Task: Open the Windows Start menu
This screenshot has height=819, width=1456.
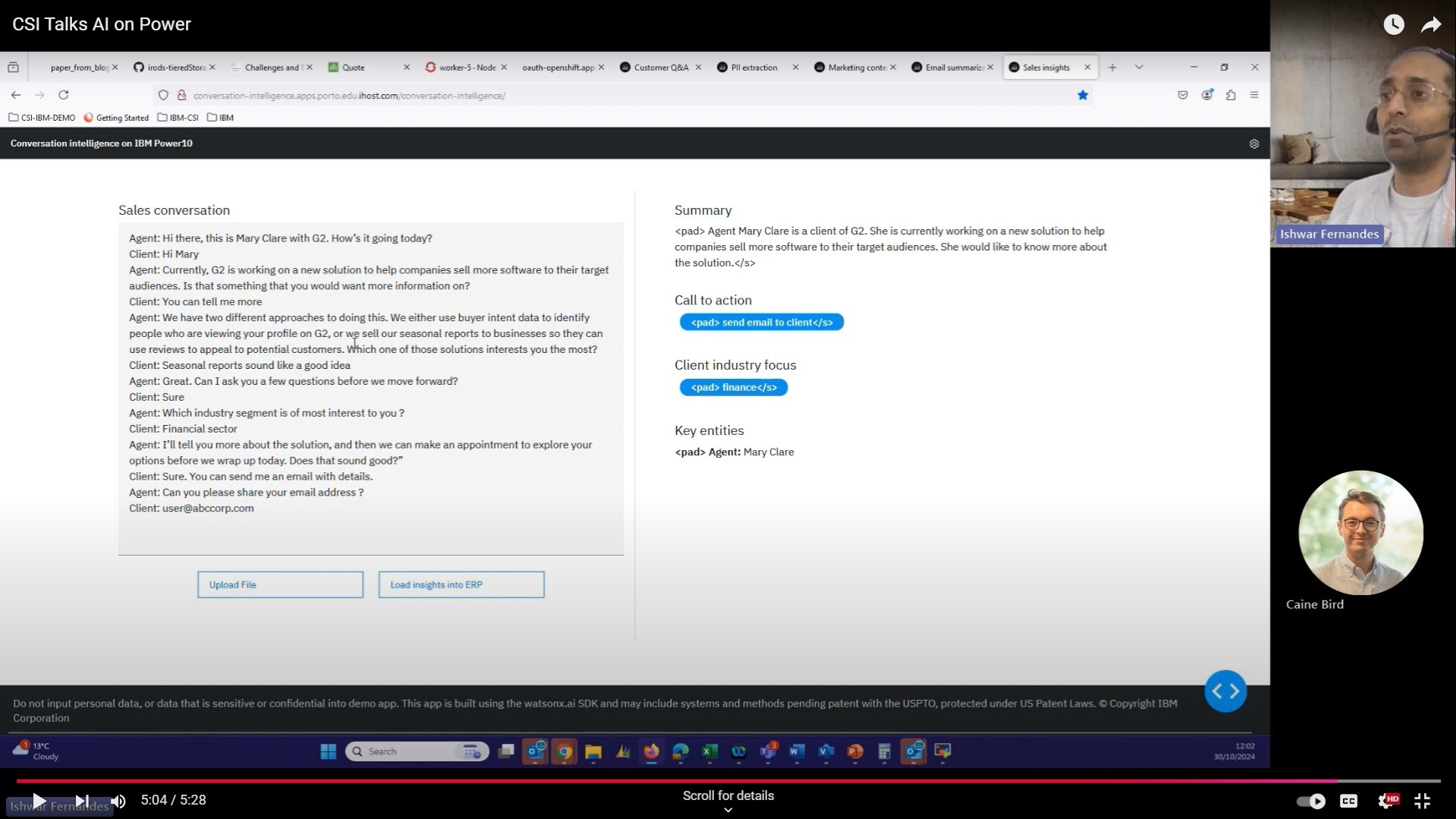Action: click(329, 751)
